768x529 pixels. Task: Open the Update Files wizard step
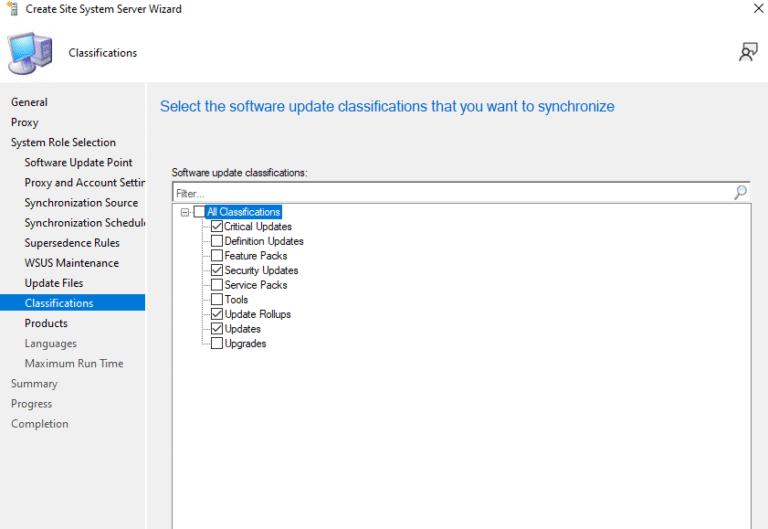pos(54,283)
